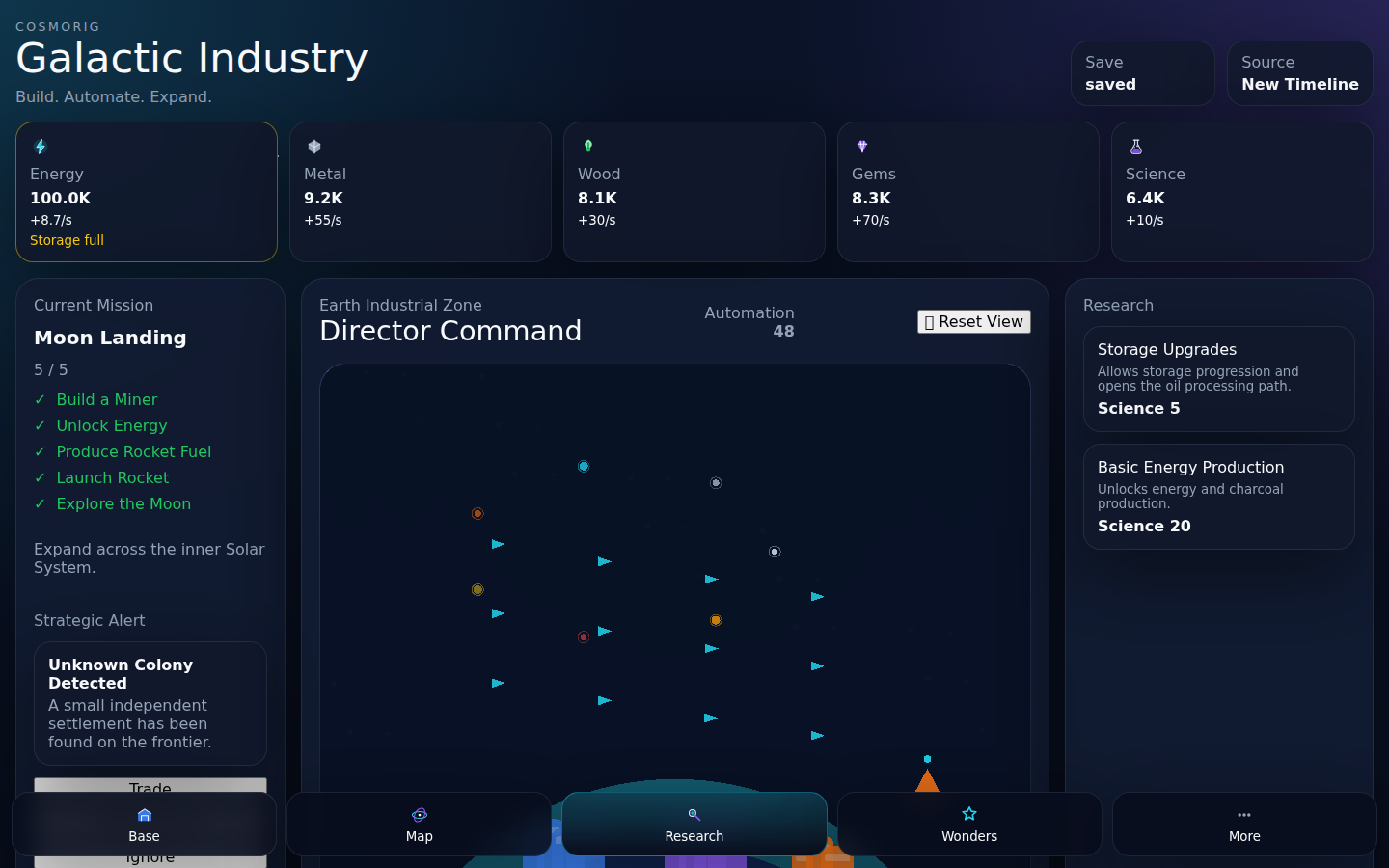Click the purple Gems diamond icon
This screenshot has width=1389, height=868.
[862, 147]
